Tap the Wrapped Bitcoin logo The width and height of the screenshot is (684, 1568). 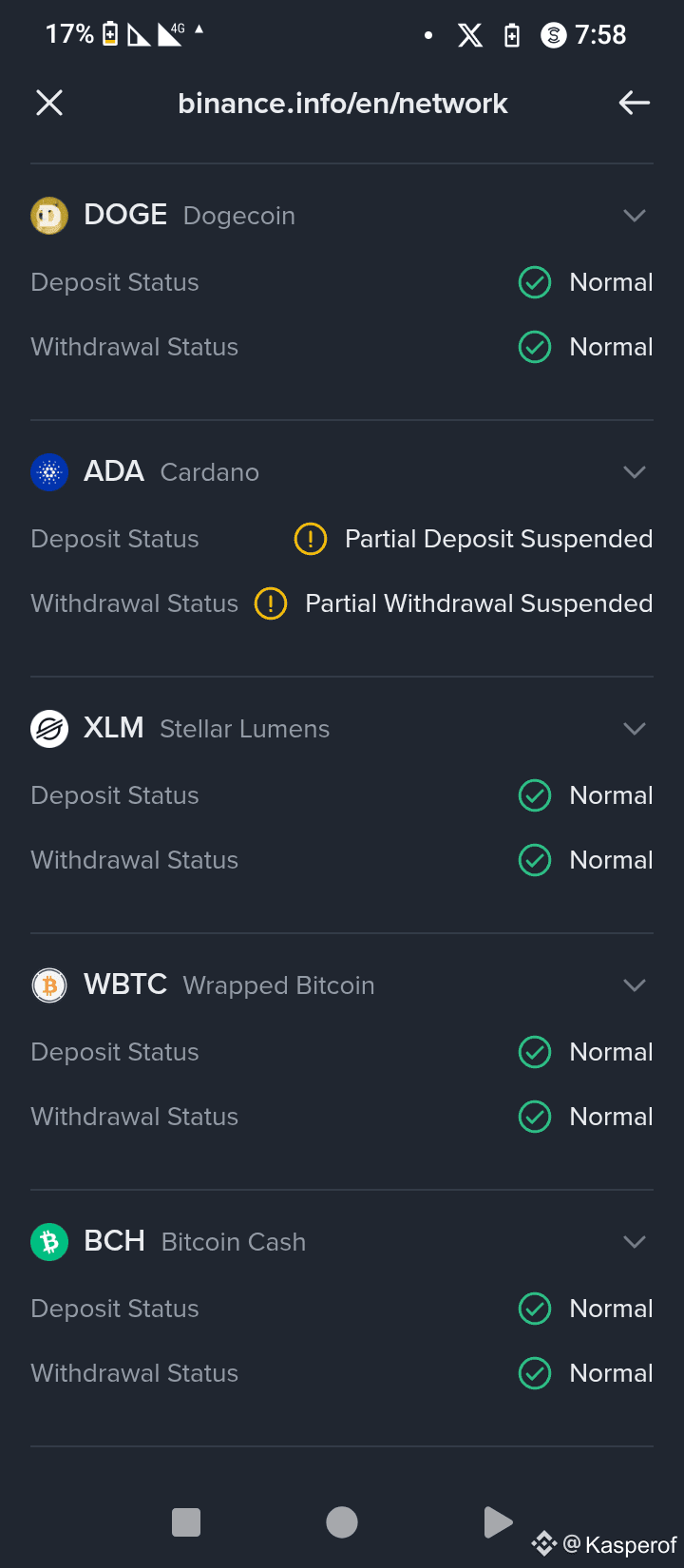coord(49,985)
